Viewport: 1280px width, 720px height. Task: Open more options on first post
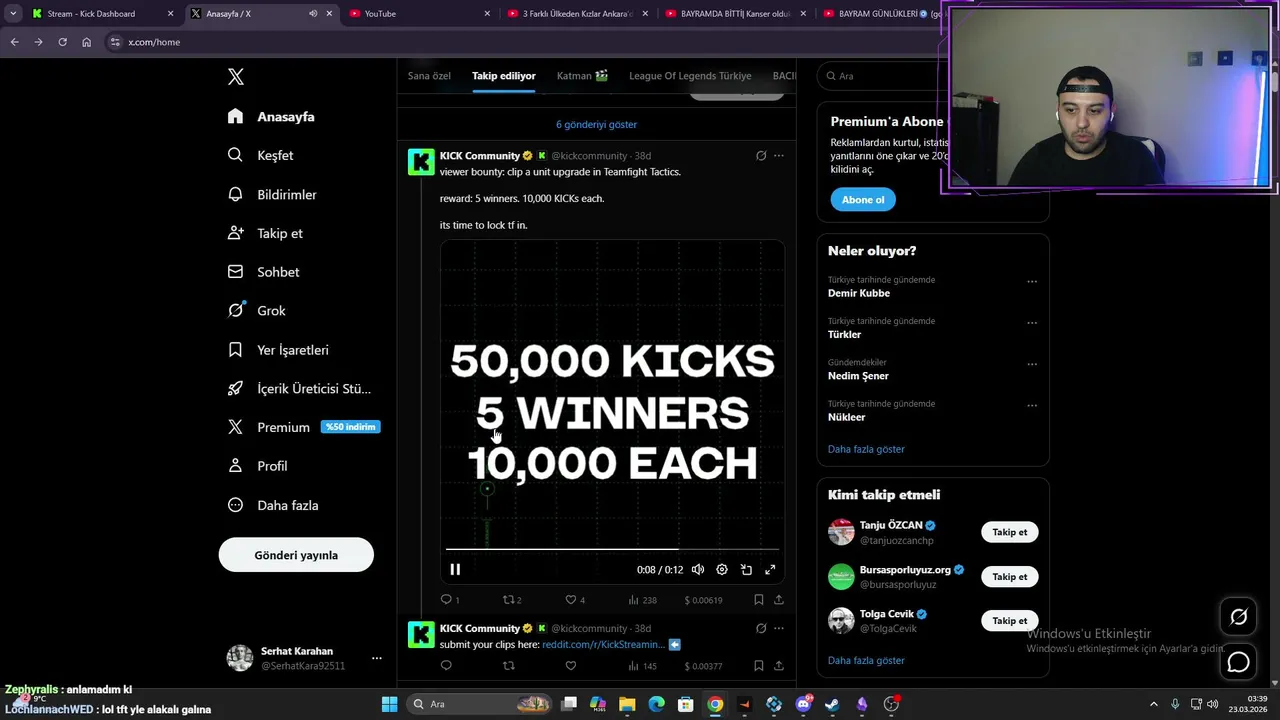[x=779, y=156]
